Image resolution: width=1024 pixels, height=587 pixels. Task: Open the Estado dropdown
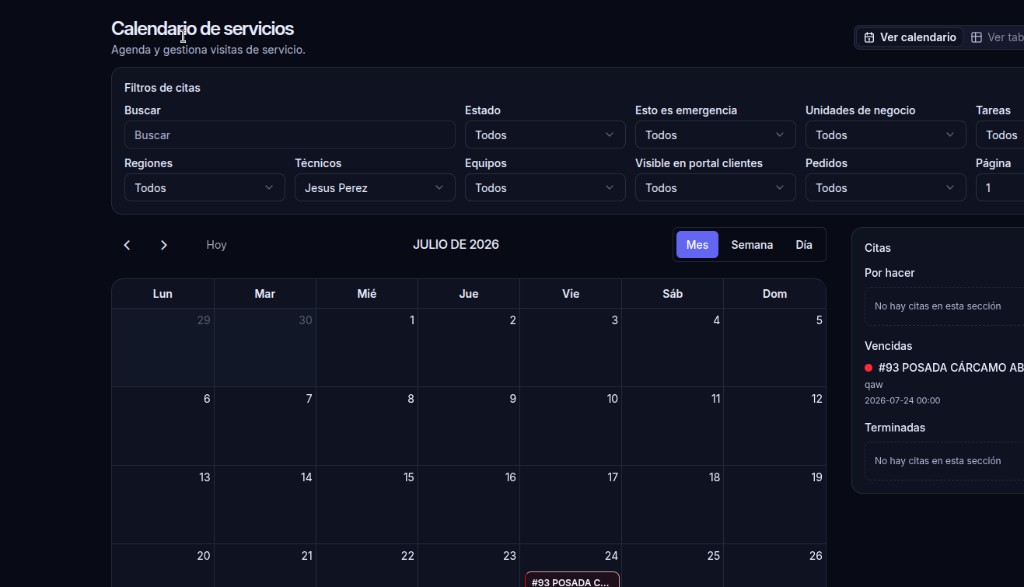[x=545, y=135]
